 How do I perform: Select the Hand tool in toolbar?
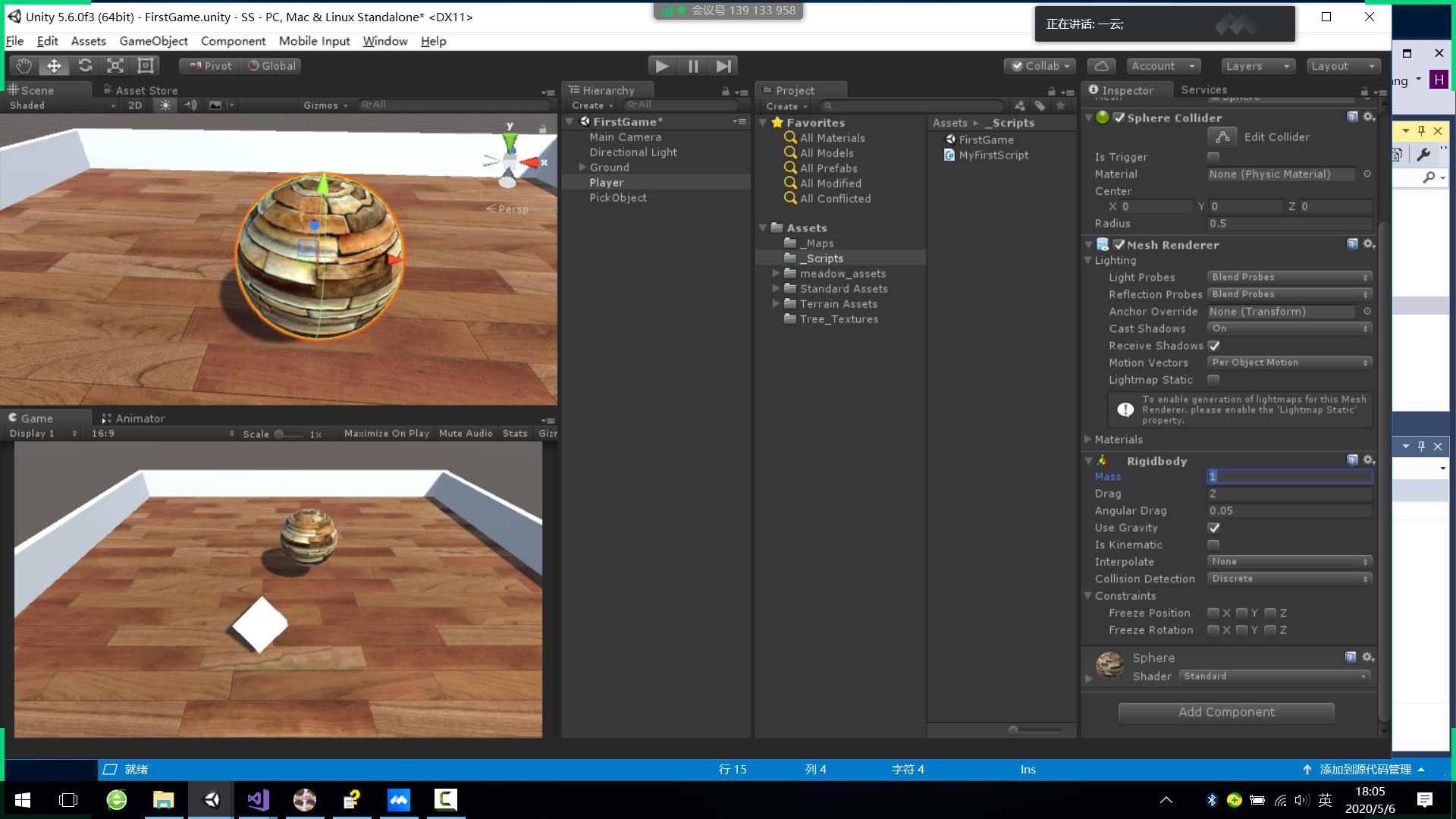pyautogui.click(x=24, y=66)
